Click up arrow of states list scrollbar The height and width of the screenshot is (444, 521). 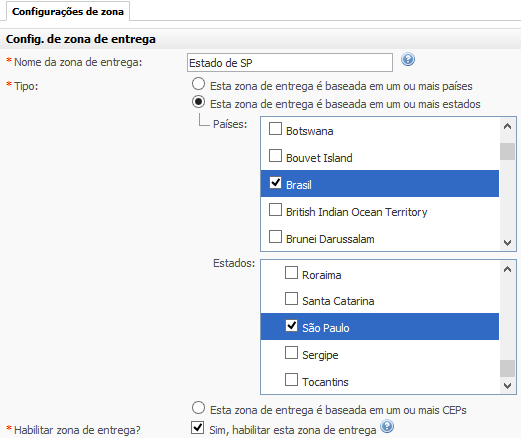507,269
